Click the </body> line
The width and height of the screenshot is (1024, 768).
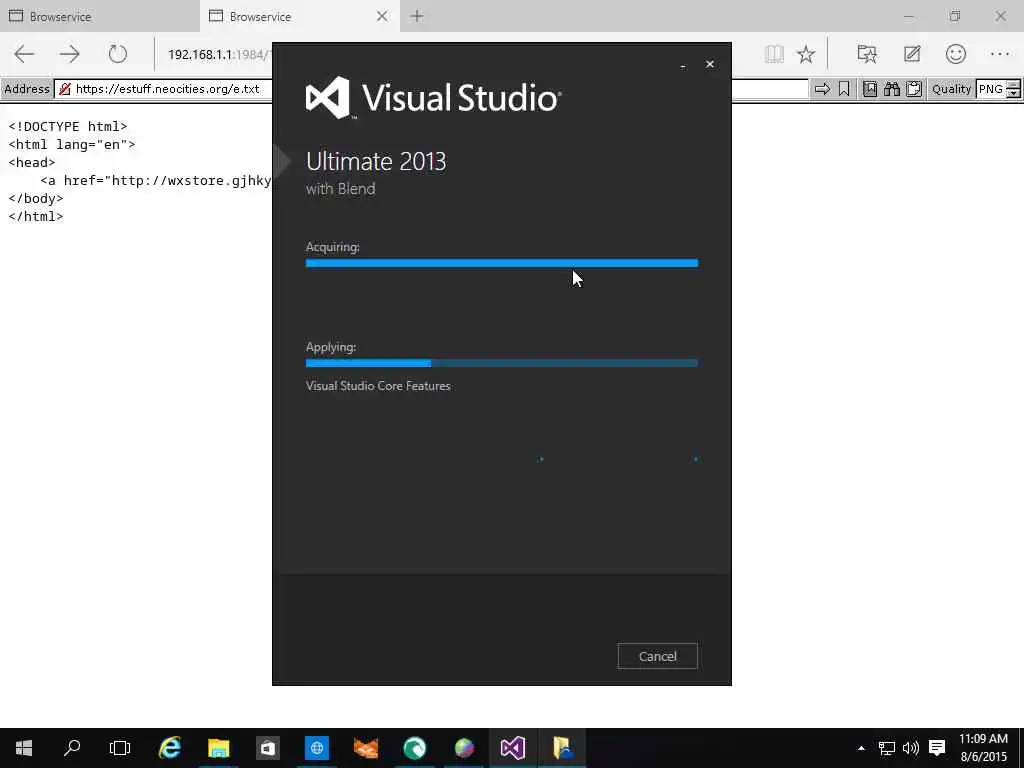(36, 198)
